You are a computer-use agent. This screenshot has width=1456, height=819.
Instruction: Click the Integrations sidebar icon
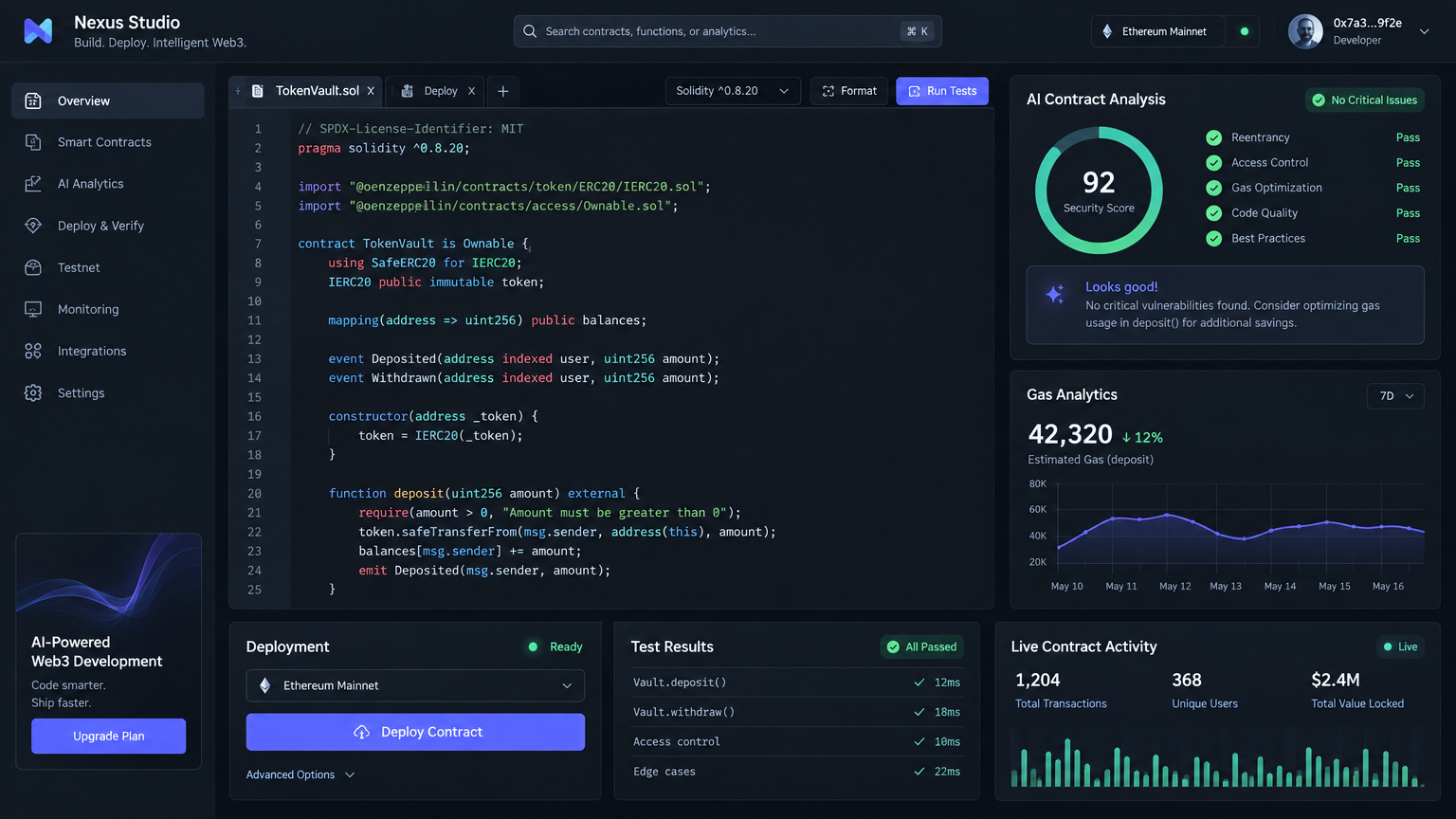point(33,351)
